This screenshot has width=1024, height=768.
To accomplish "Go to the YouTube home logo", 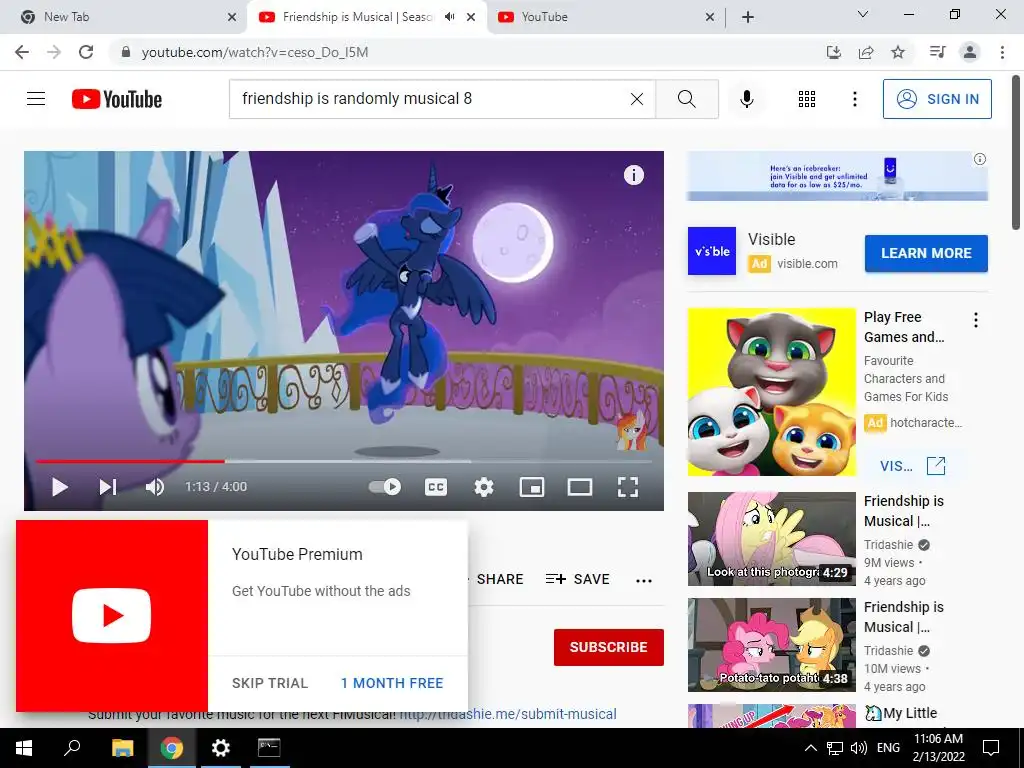I will click(x=117, y=99).
